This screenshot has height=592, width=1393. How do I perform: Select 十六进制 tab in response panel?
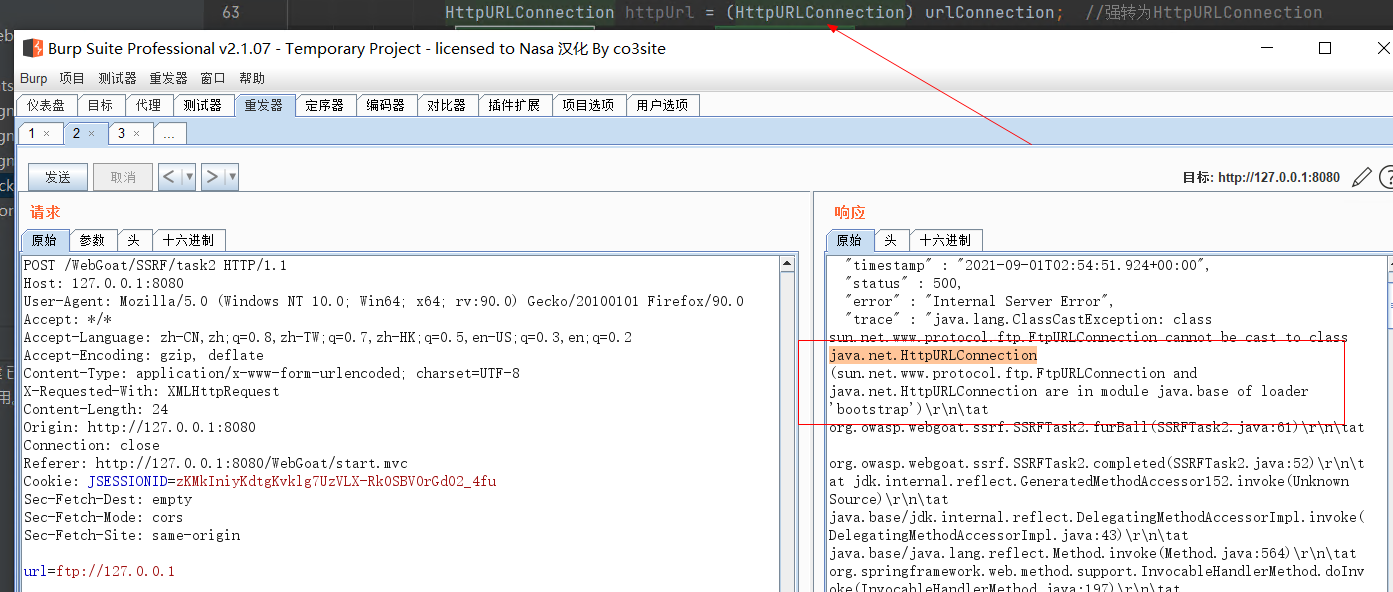coord(945,240)
